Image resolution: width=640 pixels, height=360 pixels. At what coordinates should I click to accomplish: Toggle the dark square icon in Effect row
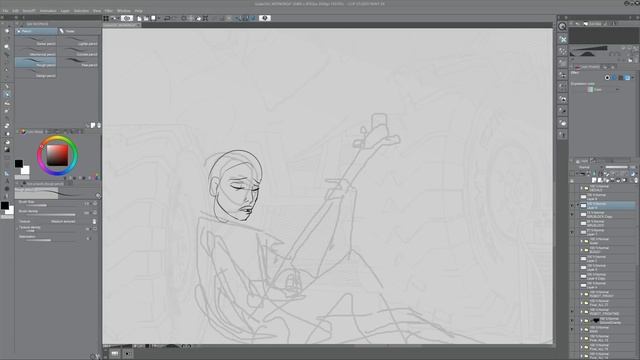pyautogui.click(x=621, y=78)
